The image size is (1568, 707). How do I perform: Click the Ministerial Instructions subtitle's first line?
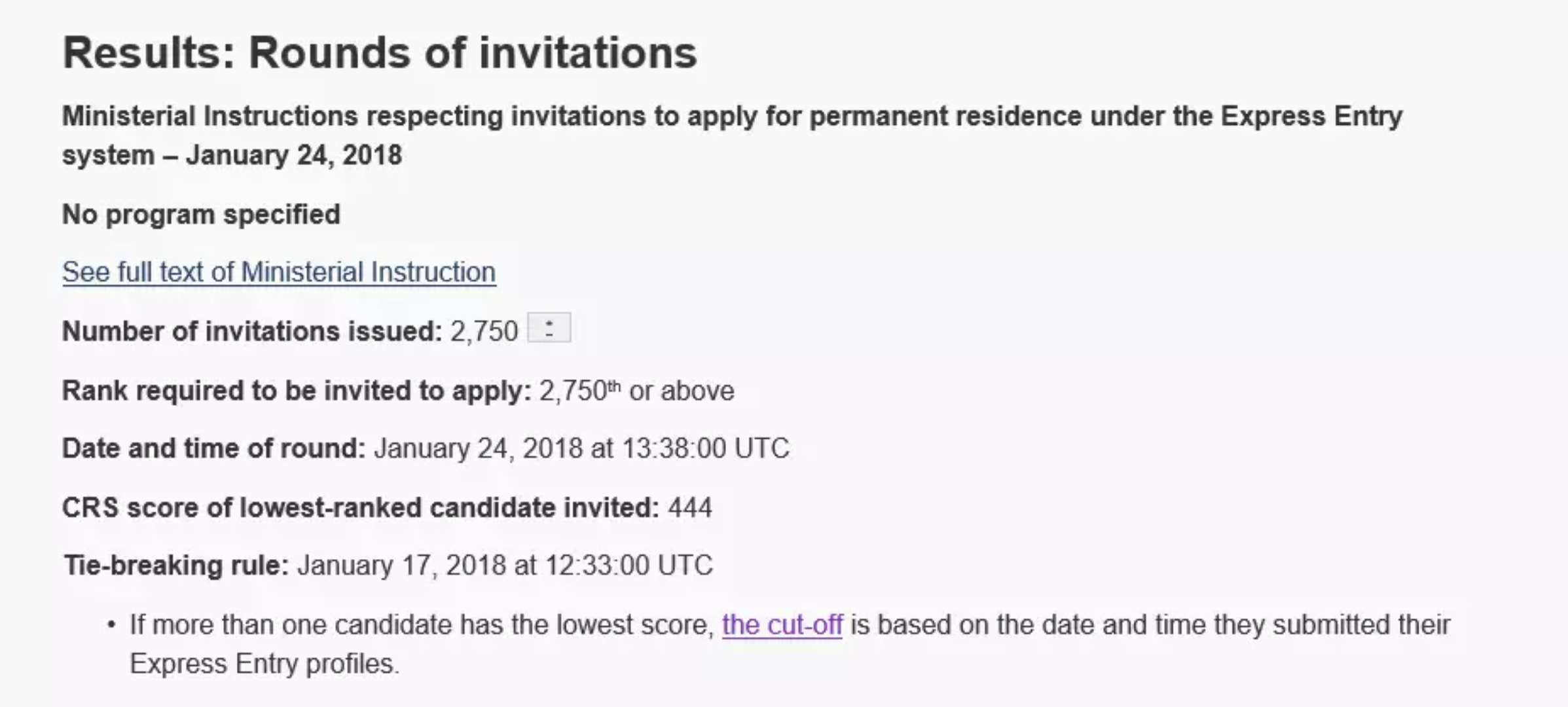[732, 117]
